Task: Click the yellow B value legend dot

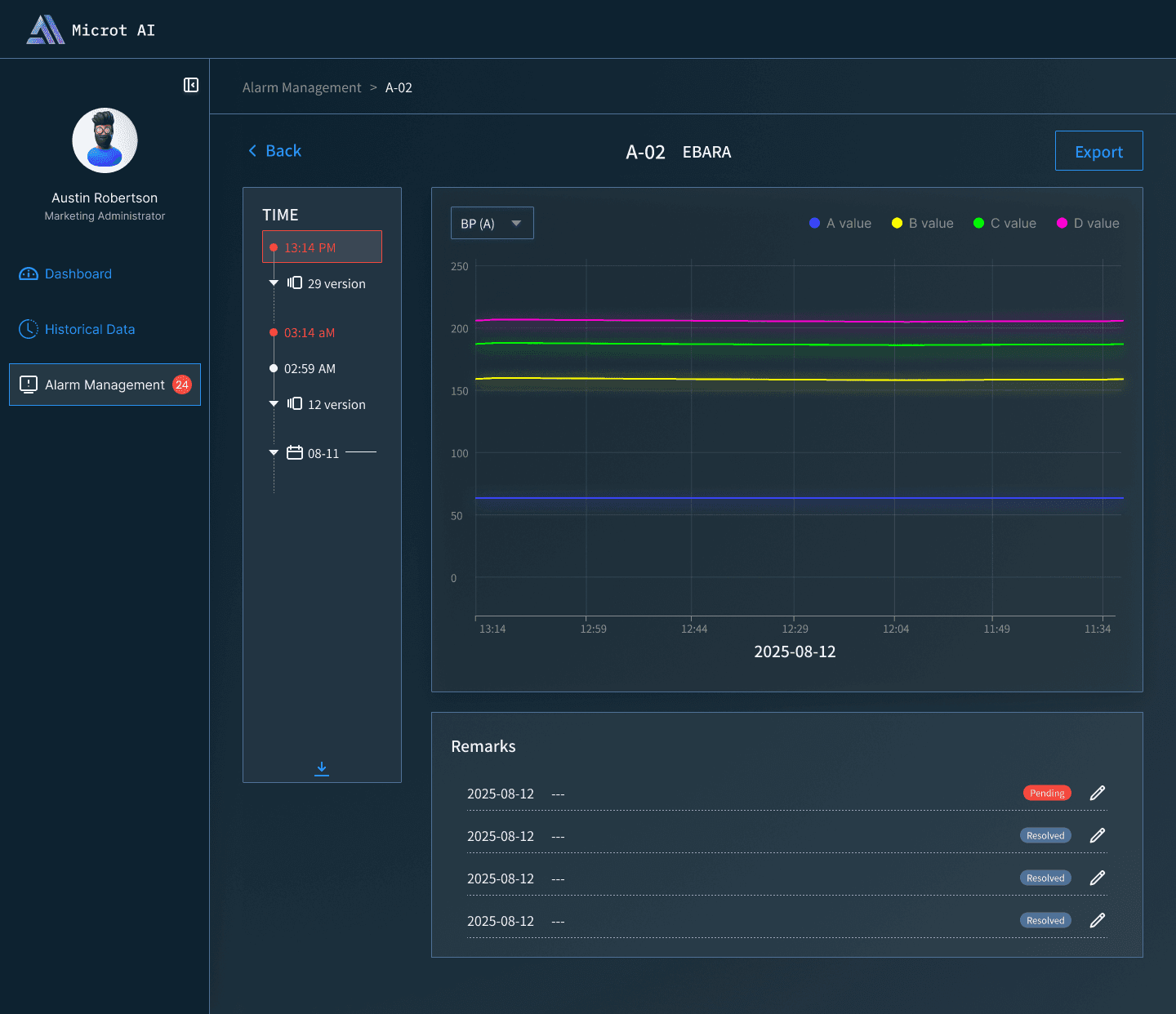Action: click(897, 223)
